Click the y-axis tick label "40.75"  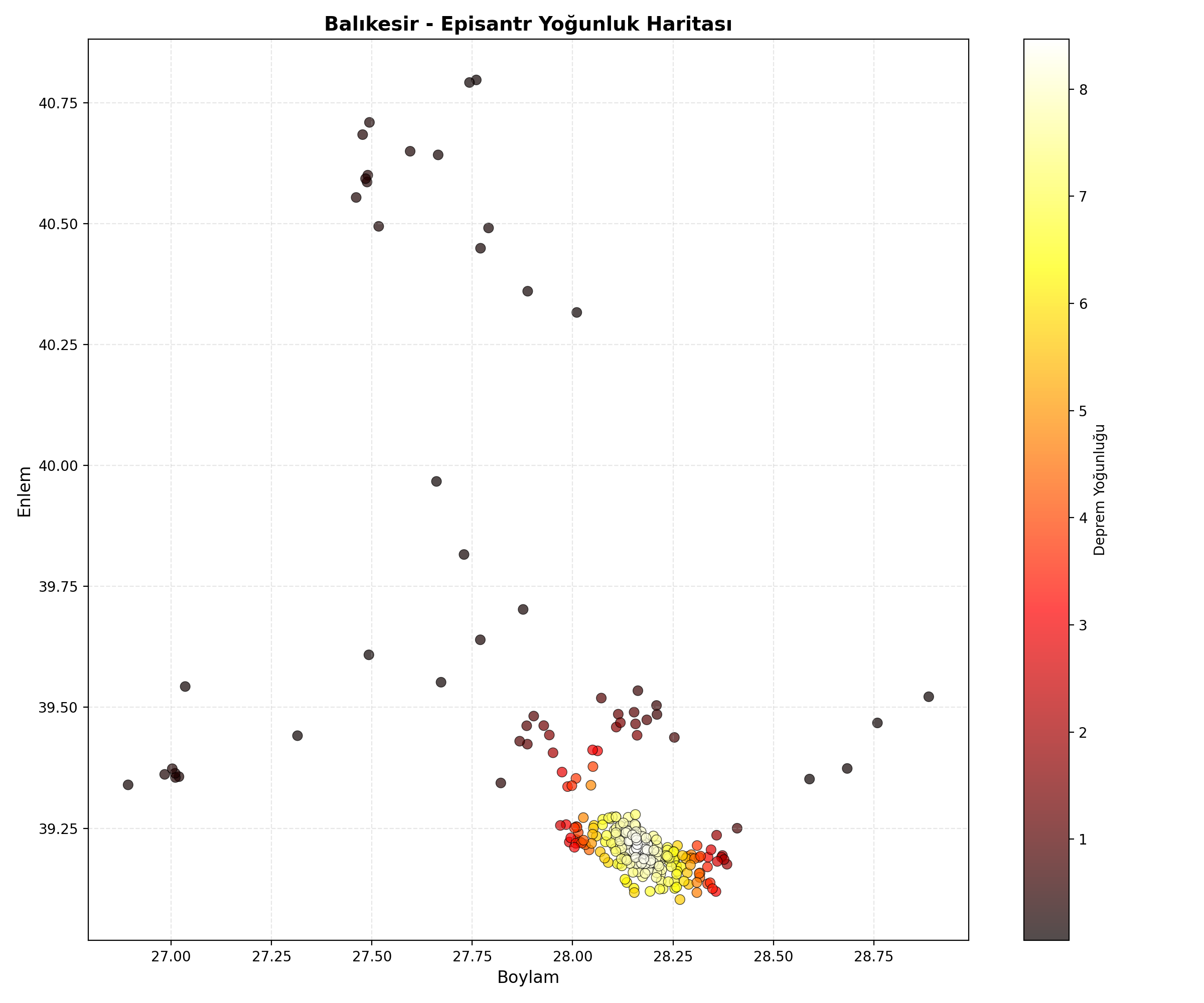coord(57,103)
